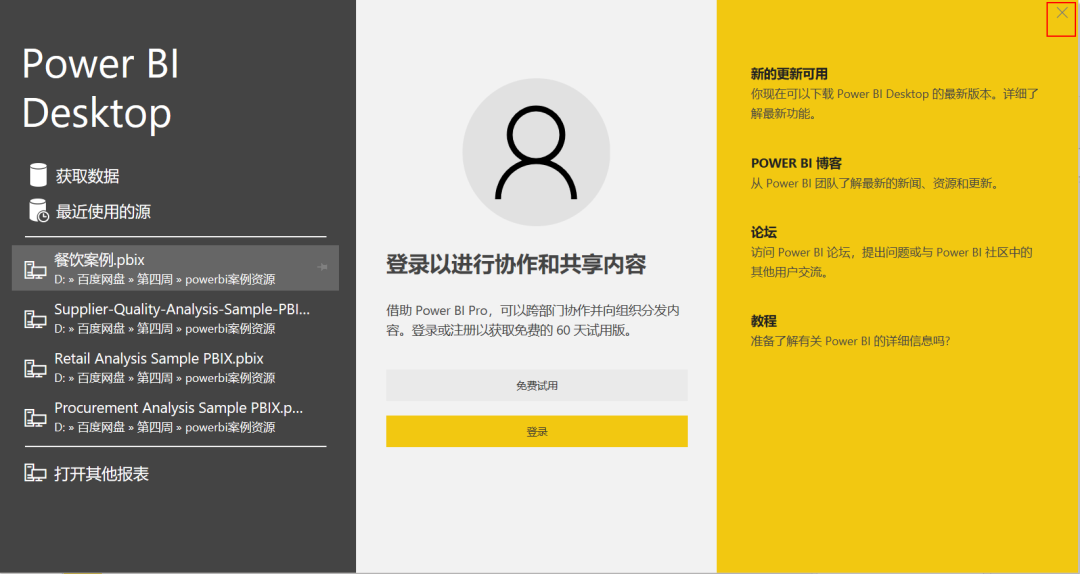Click the 免费试用 free trial button
Viewport: 1080px width, 574px height.
click(x=537, y=385)
